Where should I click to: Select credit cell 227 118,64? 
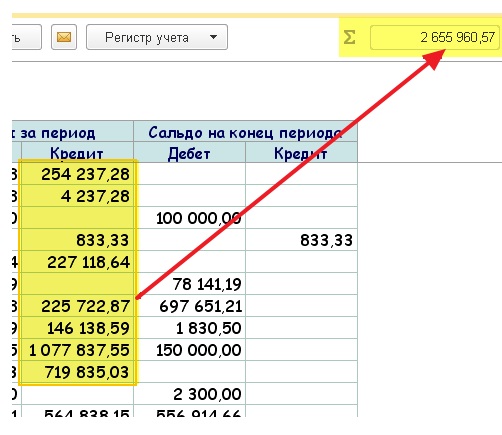pos(78,262)
